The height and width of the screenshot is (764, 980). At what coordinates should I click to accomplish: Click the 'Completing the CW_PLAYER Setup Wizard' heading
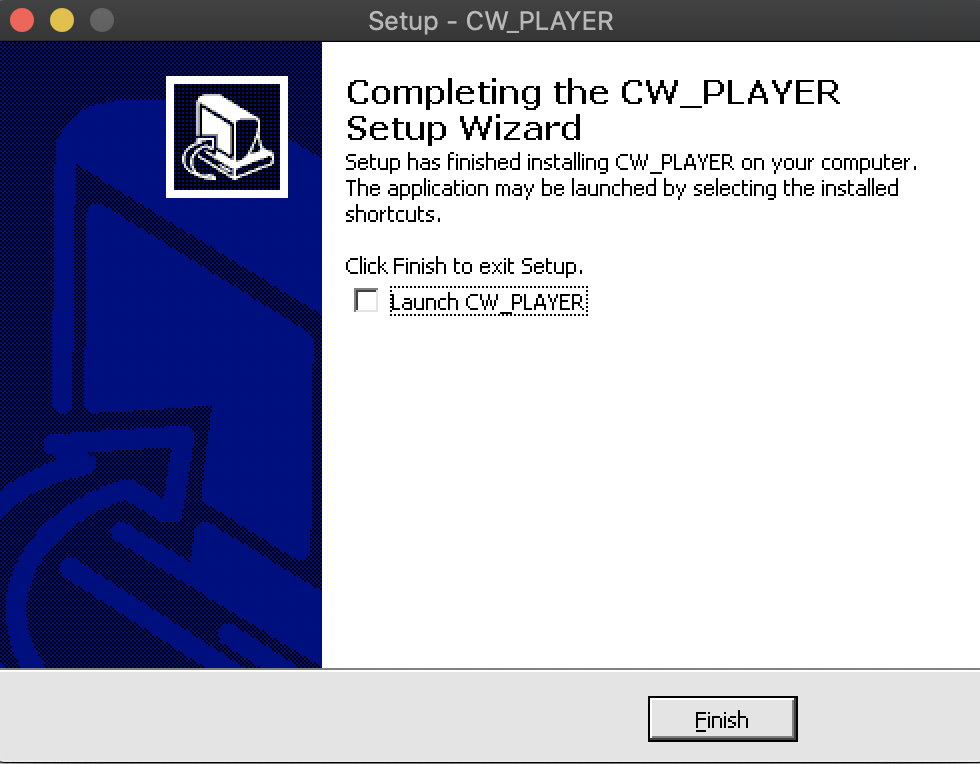click(x=592, y=111)
